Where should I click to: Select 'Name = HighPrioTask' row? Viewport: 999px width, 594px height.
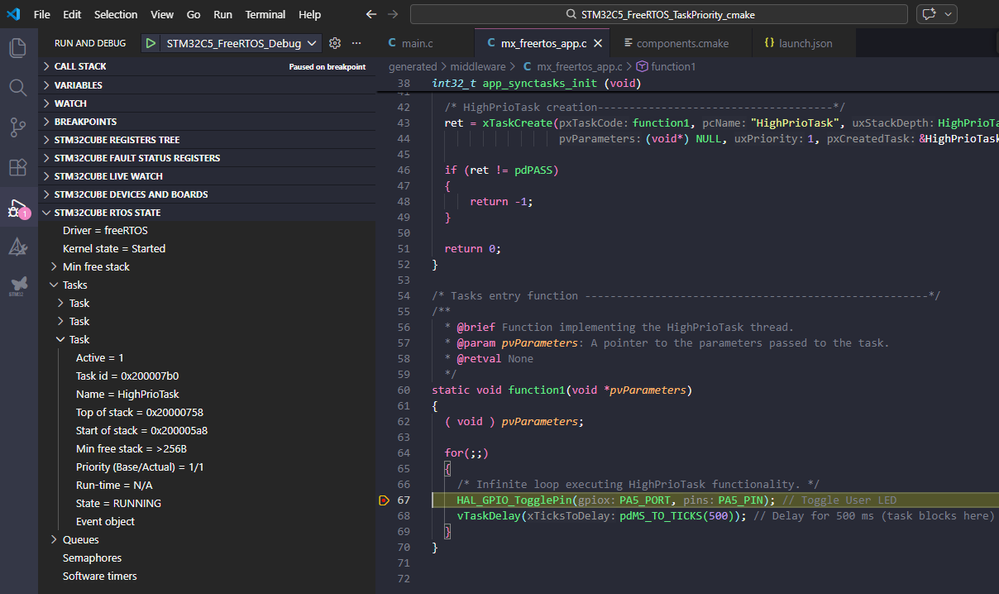tap(207, 394)
